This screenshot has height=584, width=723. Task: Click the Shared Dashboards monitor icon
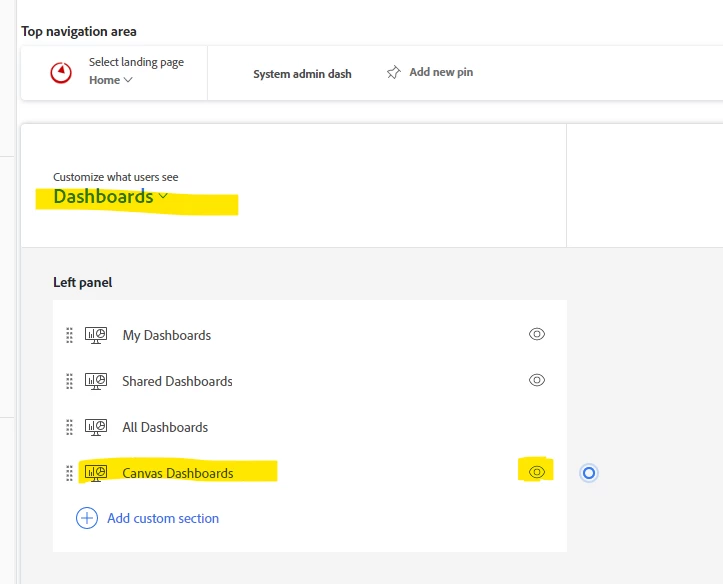(x=96, y=381)
